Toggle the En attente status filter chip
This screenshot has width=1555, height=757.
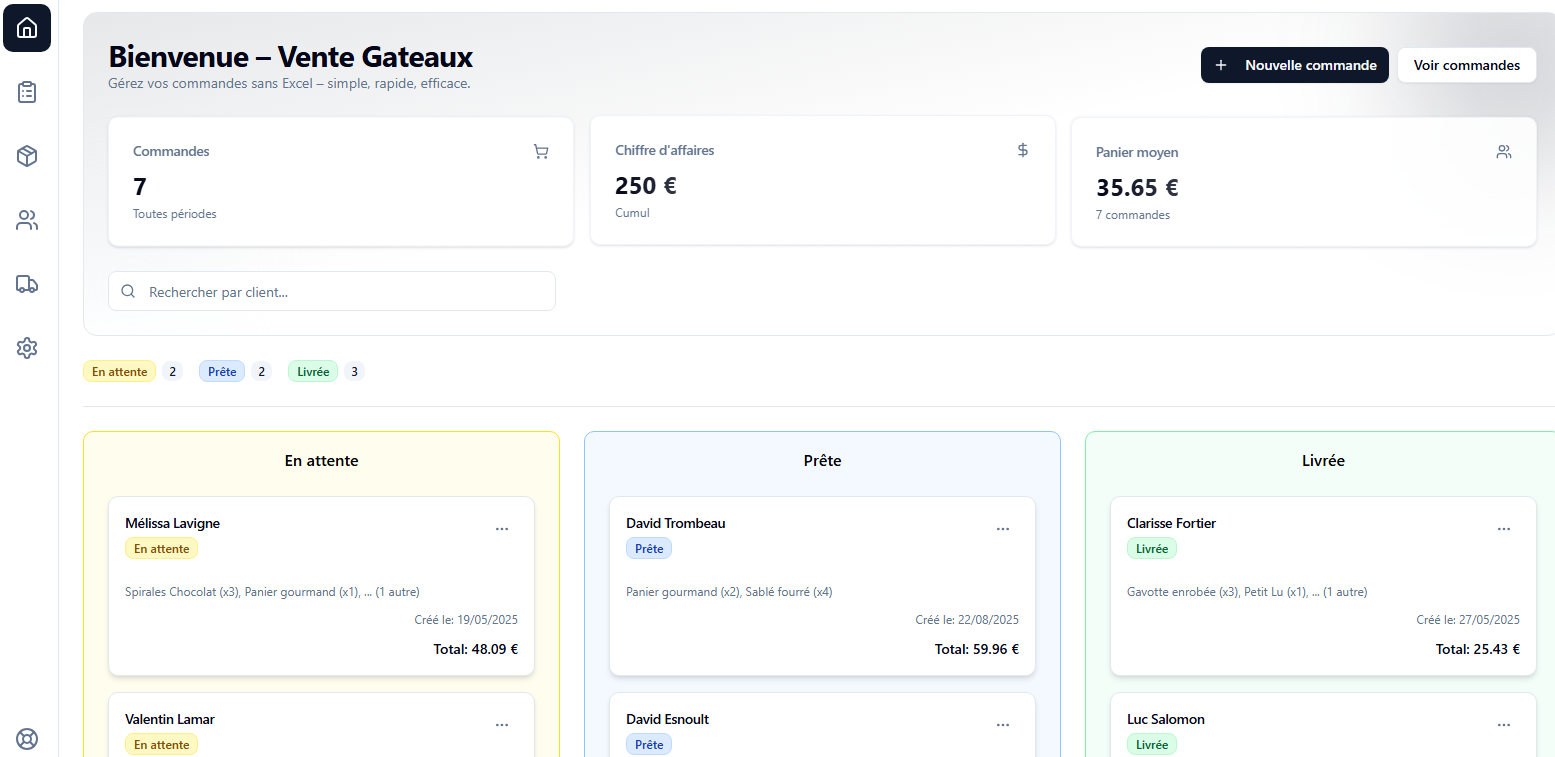[119, 371]
